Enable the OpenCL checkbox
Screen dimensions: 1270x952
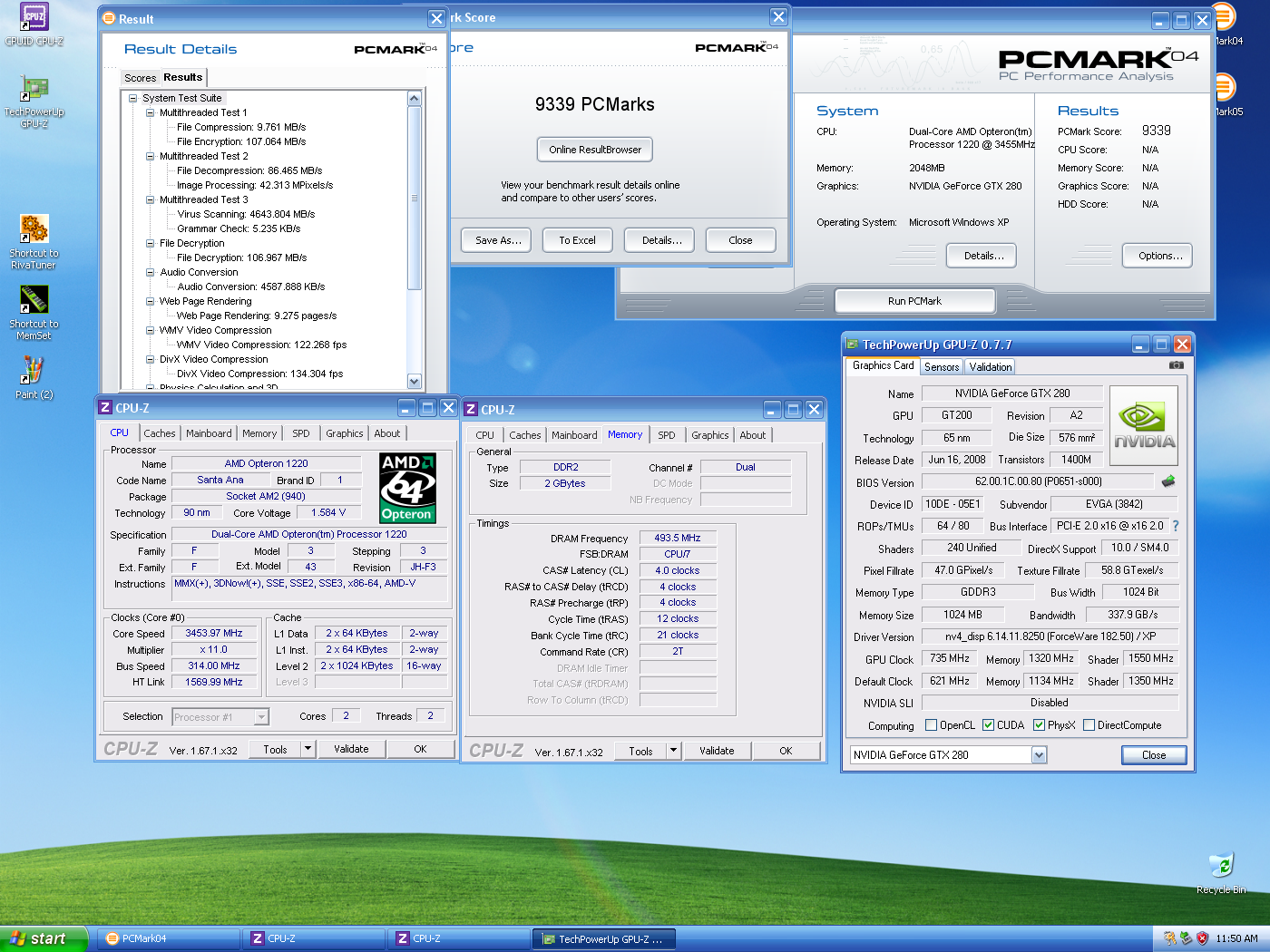tap(931, 725)
